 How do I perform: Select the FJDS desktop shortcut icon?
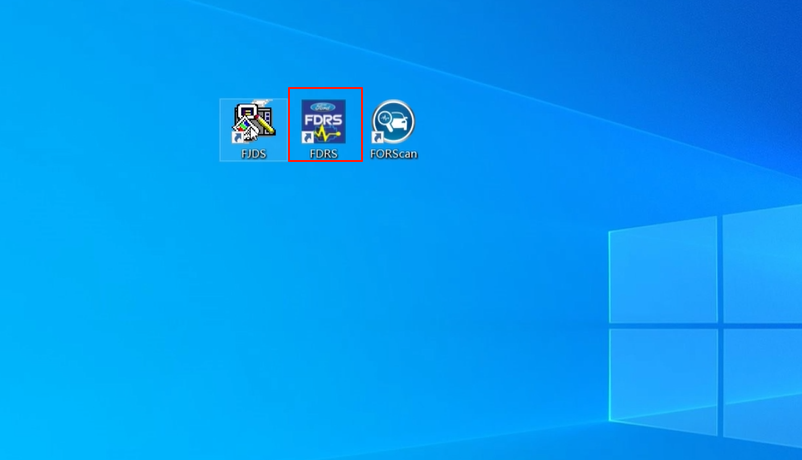click(253, 122)
